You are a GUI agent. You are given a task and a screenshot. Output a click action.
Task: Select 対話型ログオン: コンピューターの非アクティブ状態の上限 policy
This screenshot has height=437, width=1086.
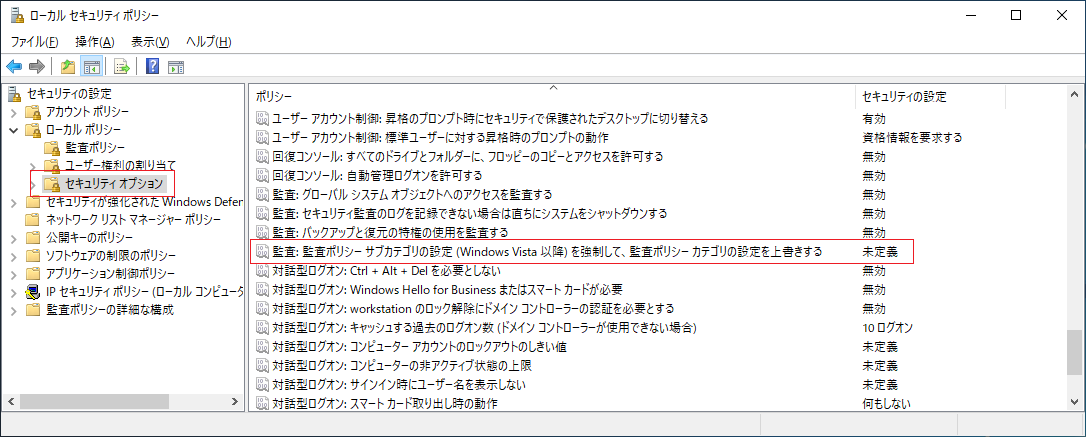(x=402, y=365)
